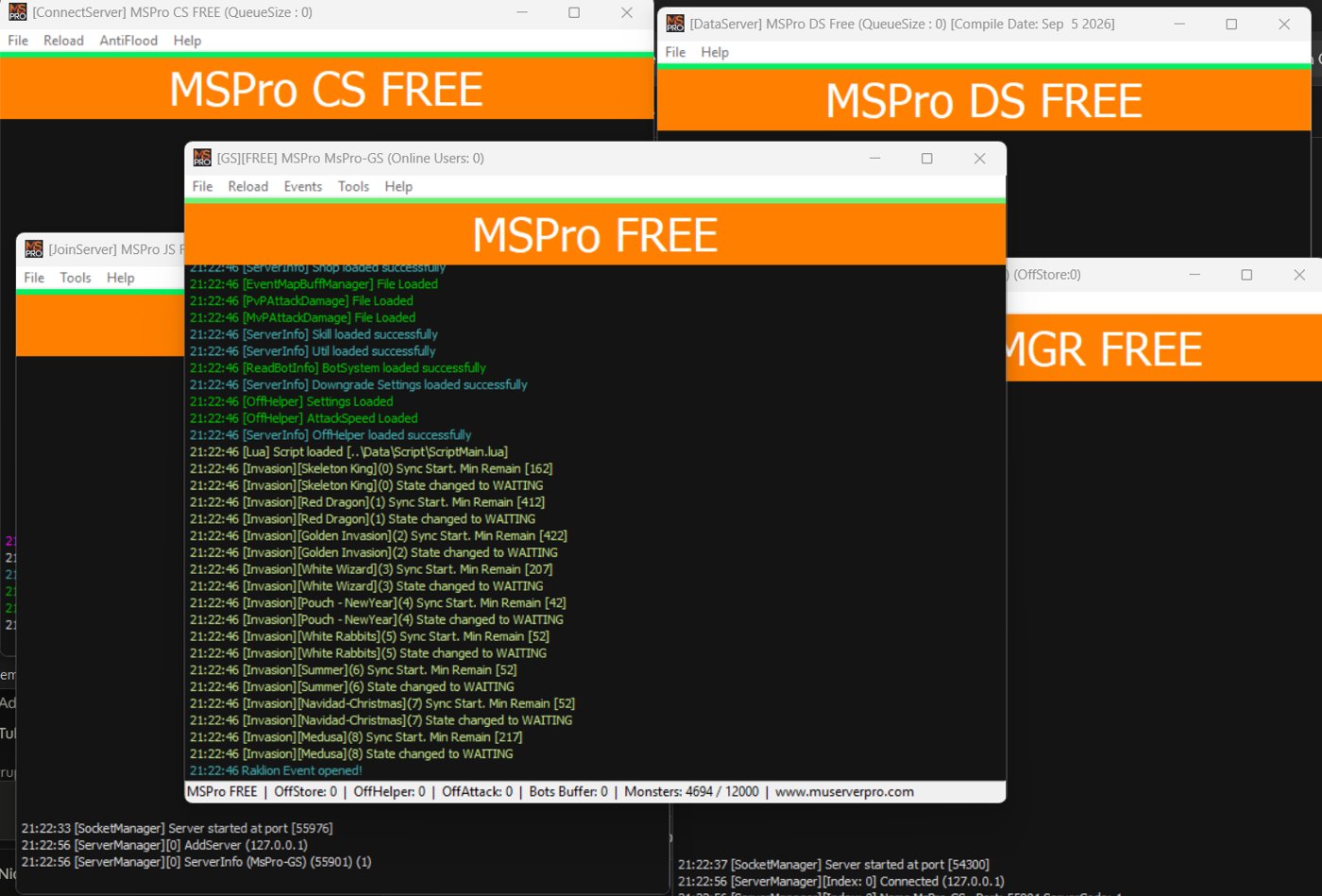The height and width of the screenshot is (896, 1322).
Task: Click Red Dragon State changed to WAITING line
Action: click(363, 518)
